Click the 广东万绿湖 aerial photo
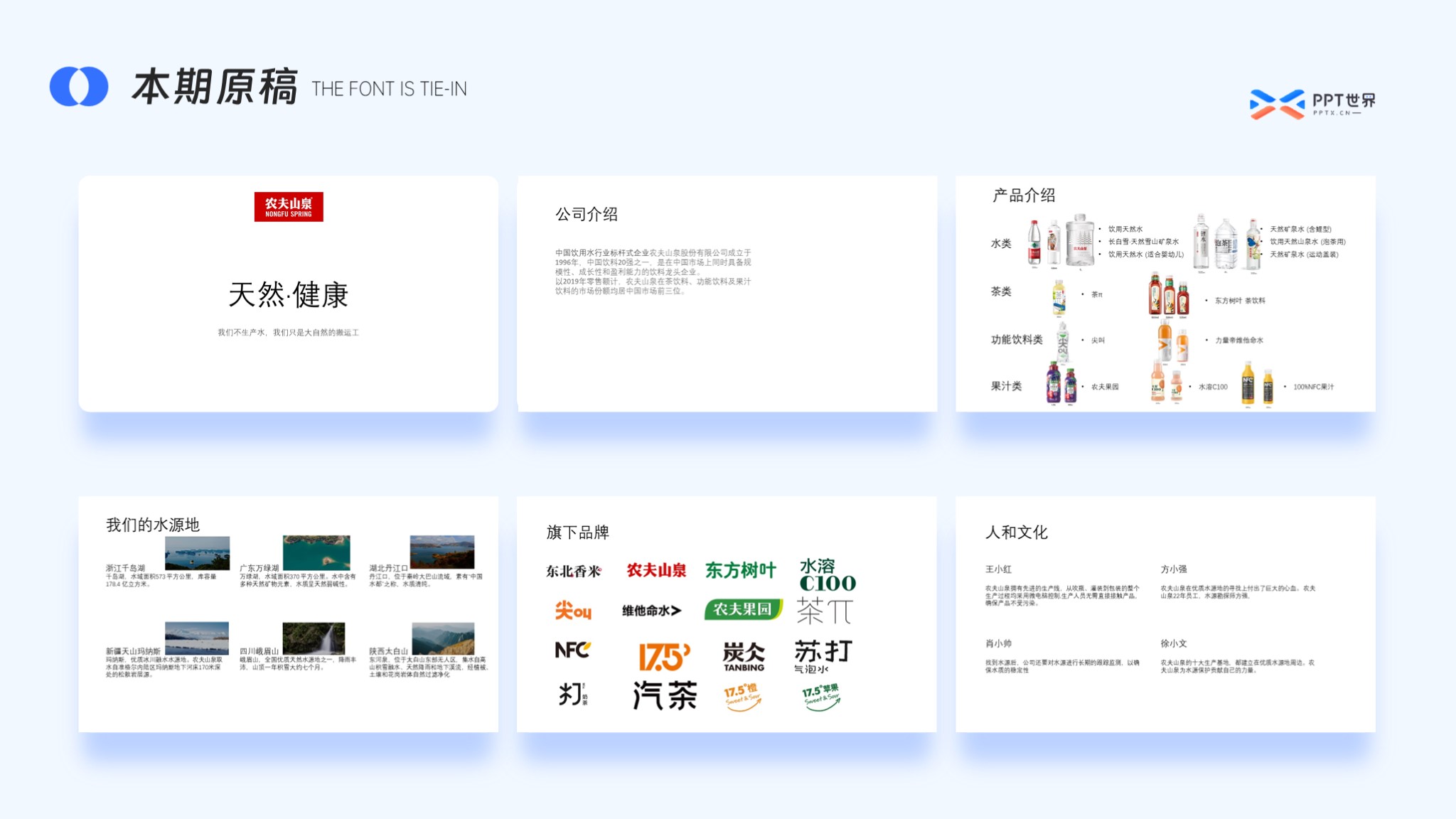 [316, 553]
